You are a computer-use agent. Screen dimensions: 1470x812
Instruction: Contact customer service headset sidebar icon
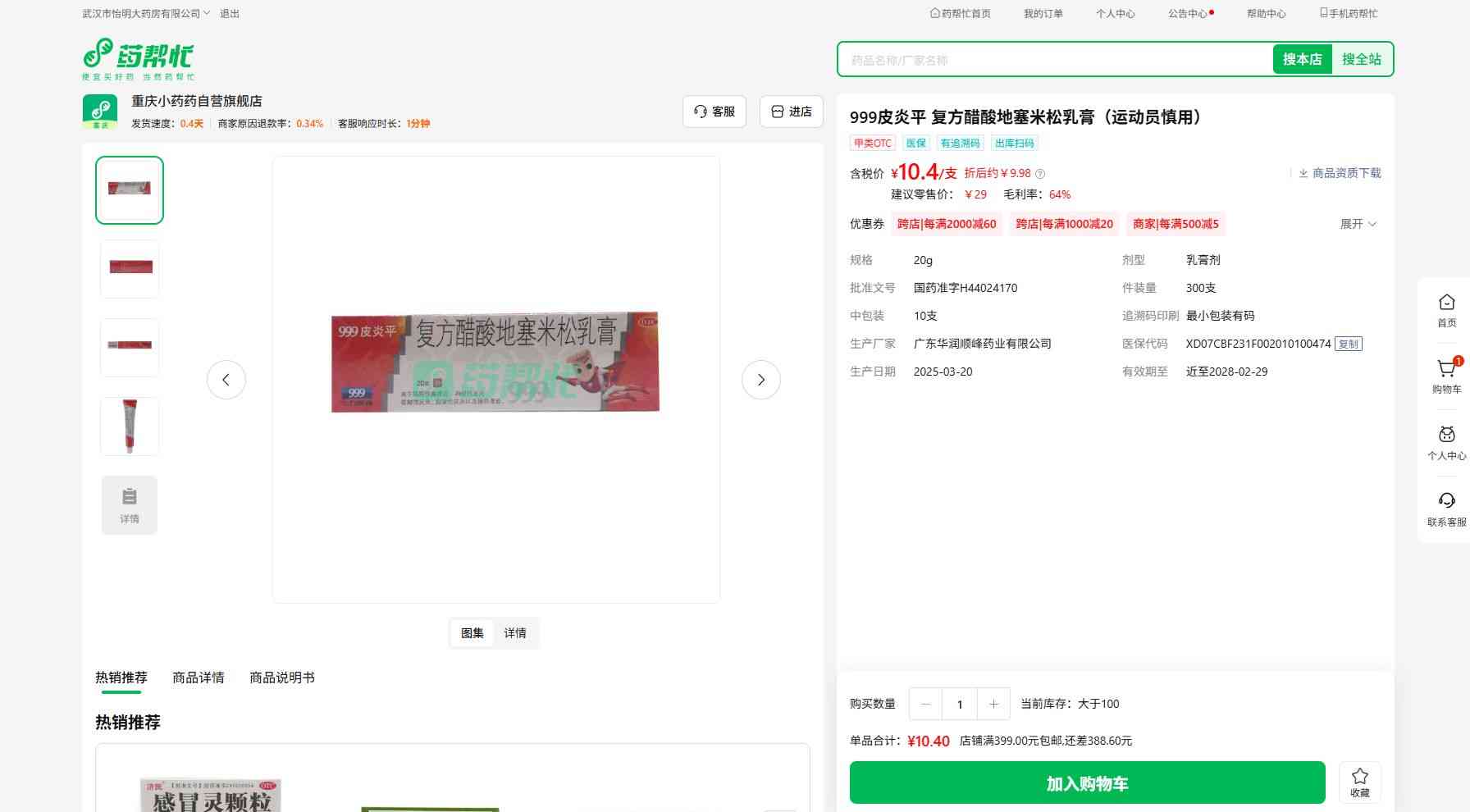tap(1446, 500)
